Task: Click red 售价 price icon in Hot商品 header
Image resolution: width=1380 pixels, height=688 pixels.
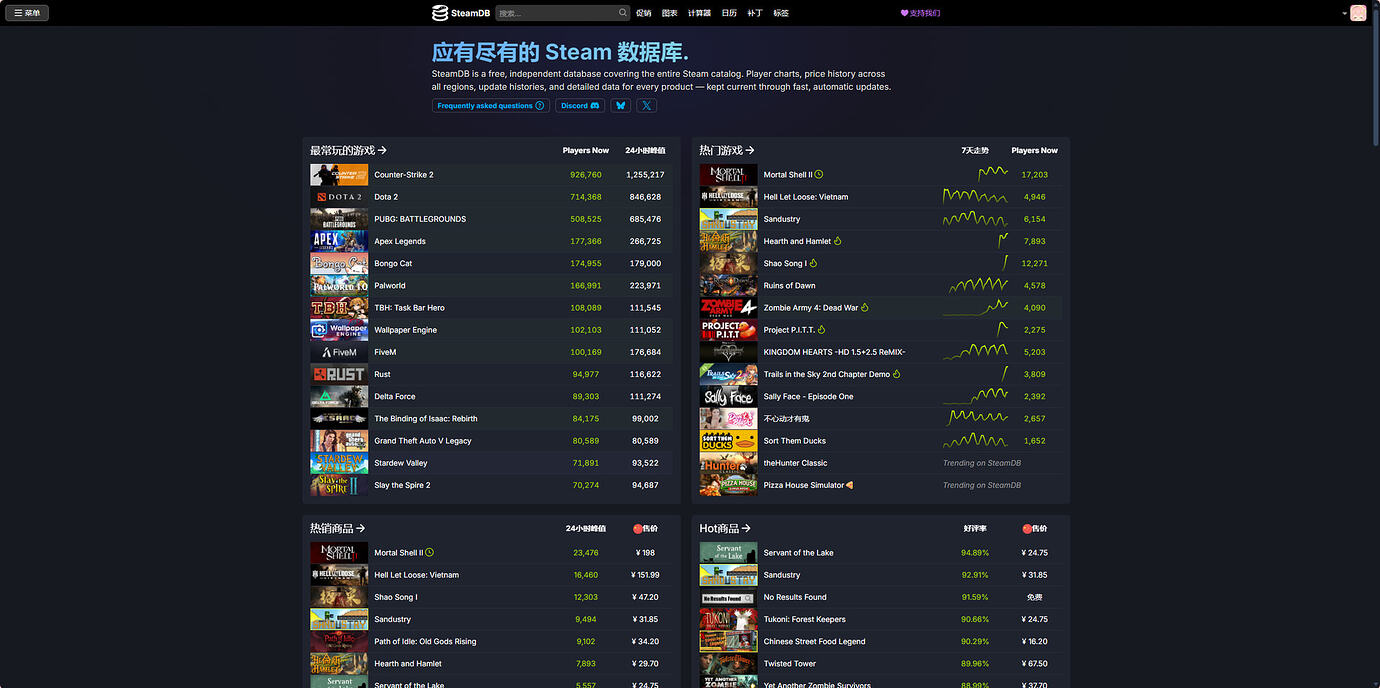Action: [x=1027, y=528]
